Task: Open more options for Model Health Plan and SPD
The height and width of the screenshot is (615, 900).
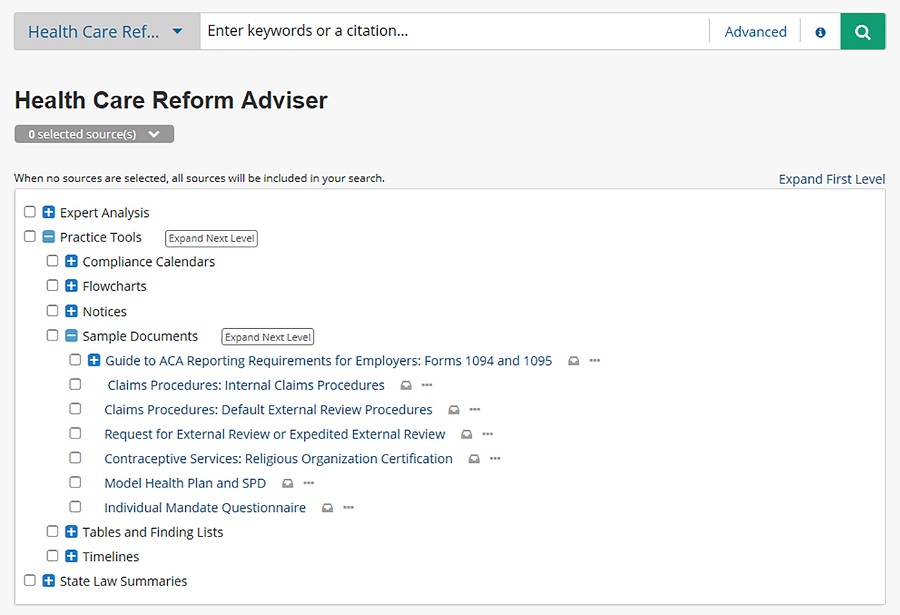Action: 309,483
